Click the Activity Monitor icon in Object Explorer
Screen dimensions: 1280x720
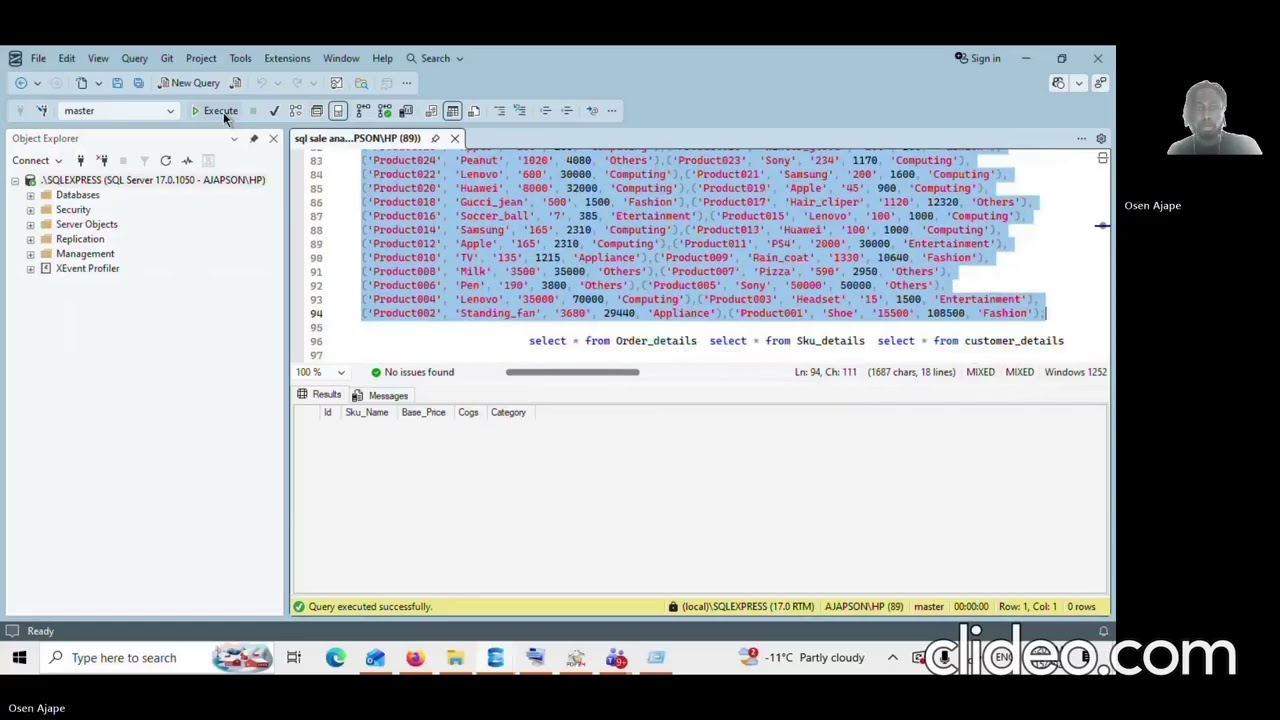coord(187,160)
